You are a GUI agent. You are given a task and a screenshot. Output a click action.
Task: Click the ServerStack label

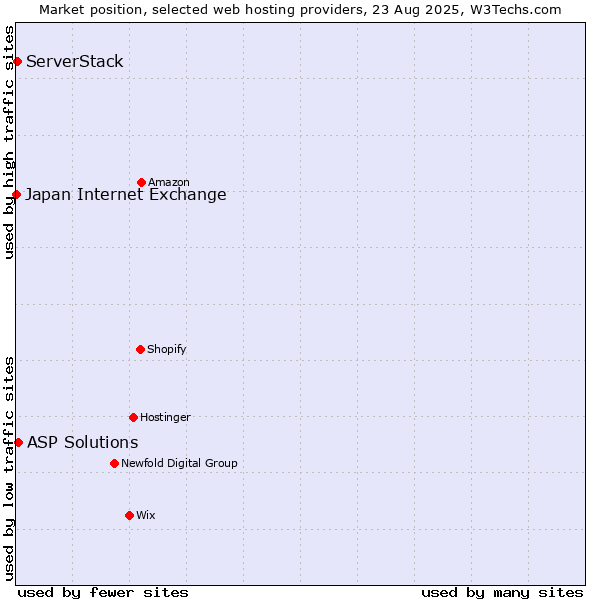click(75, 61)
